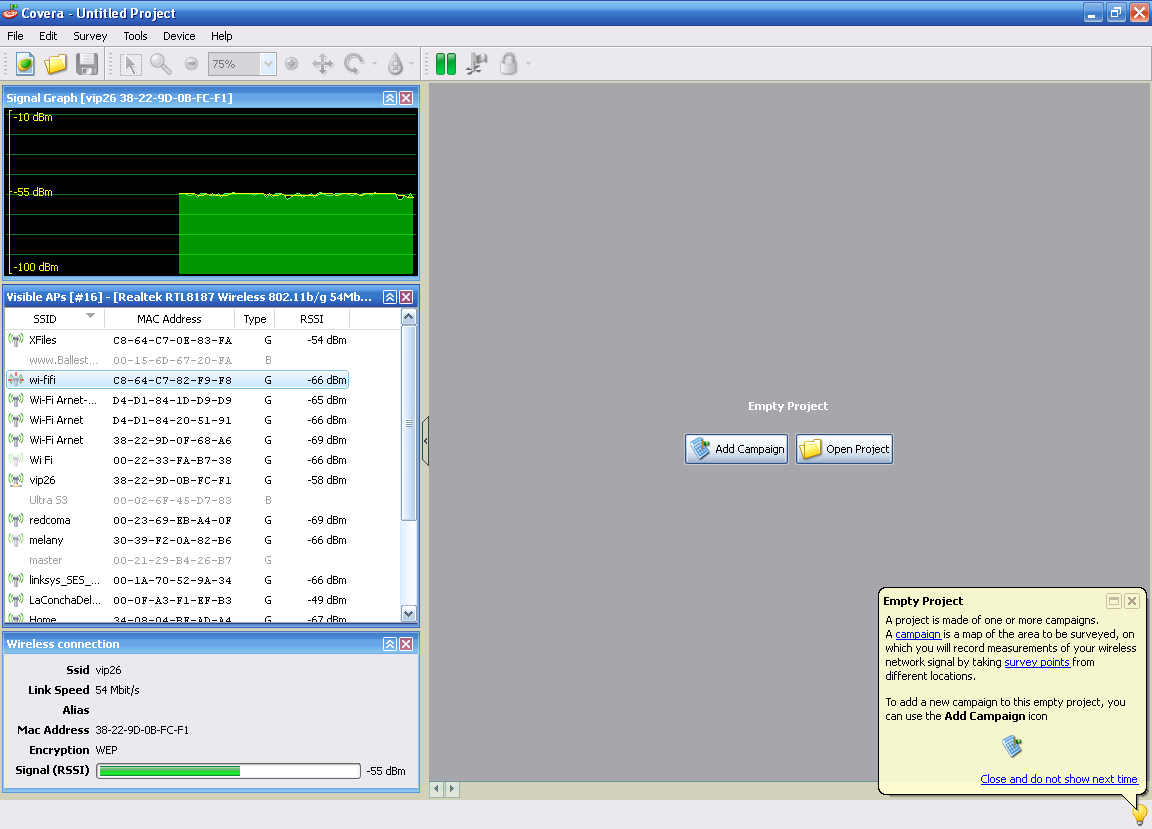Click the padlock icon in toolbar
Viewport: 1152px width, 829px height.
[x=509, y=64]
